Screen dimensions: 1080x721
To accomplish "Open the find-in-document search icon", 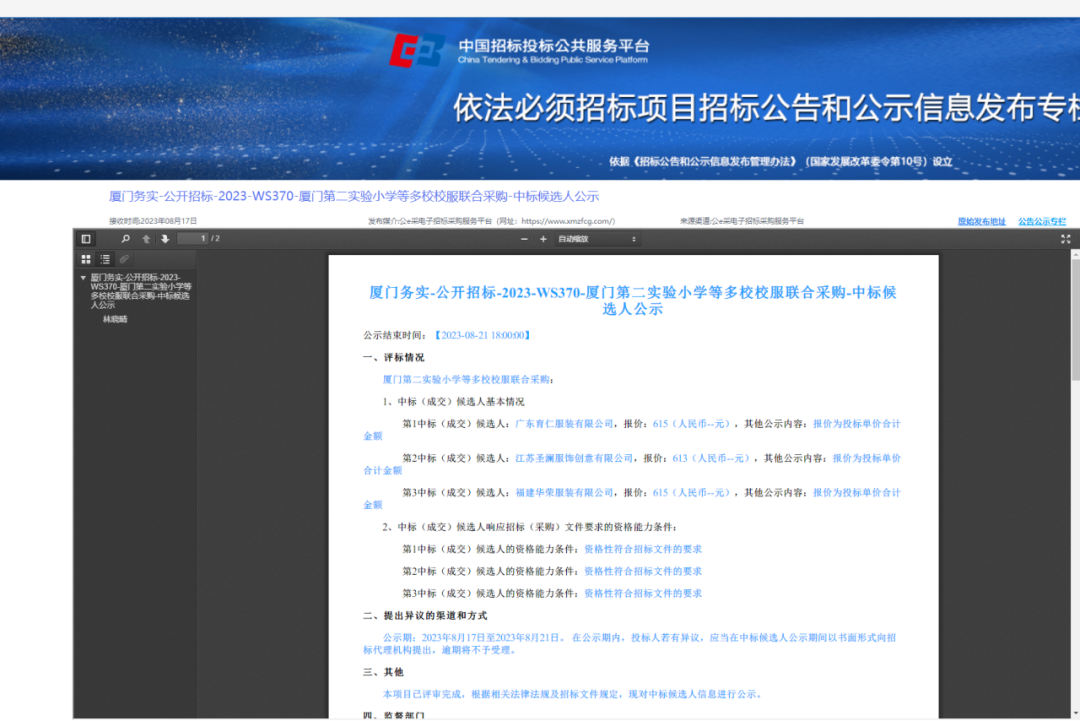I will click(x=125, y=239).
